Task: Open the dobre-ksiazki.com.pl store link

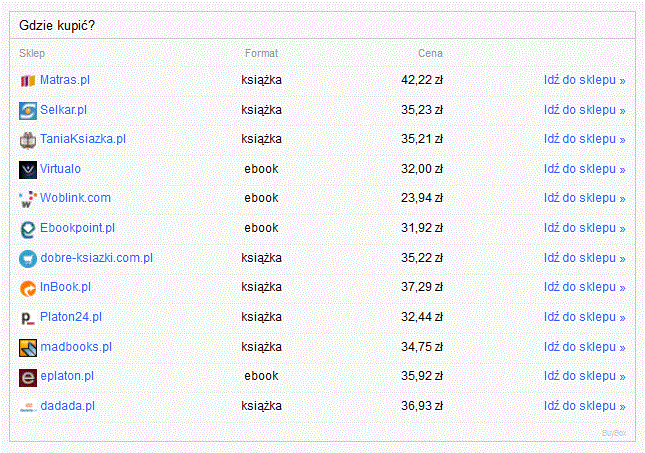Action: (97, 258)
